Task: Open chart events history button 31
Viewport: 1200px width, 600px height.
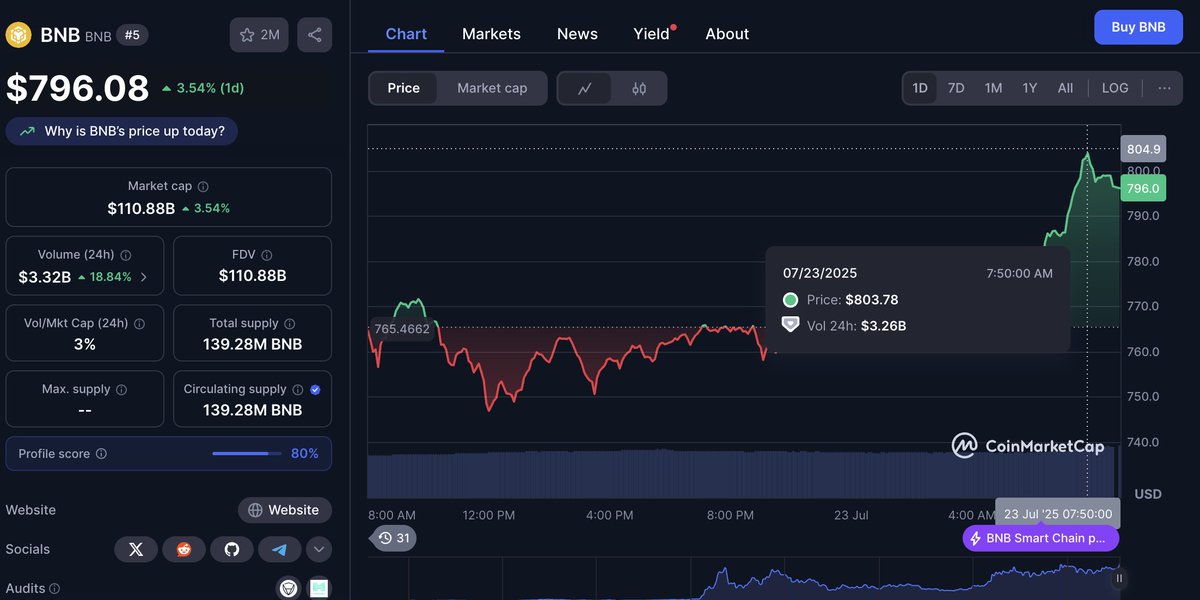Action: pos(393,538)
